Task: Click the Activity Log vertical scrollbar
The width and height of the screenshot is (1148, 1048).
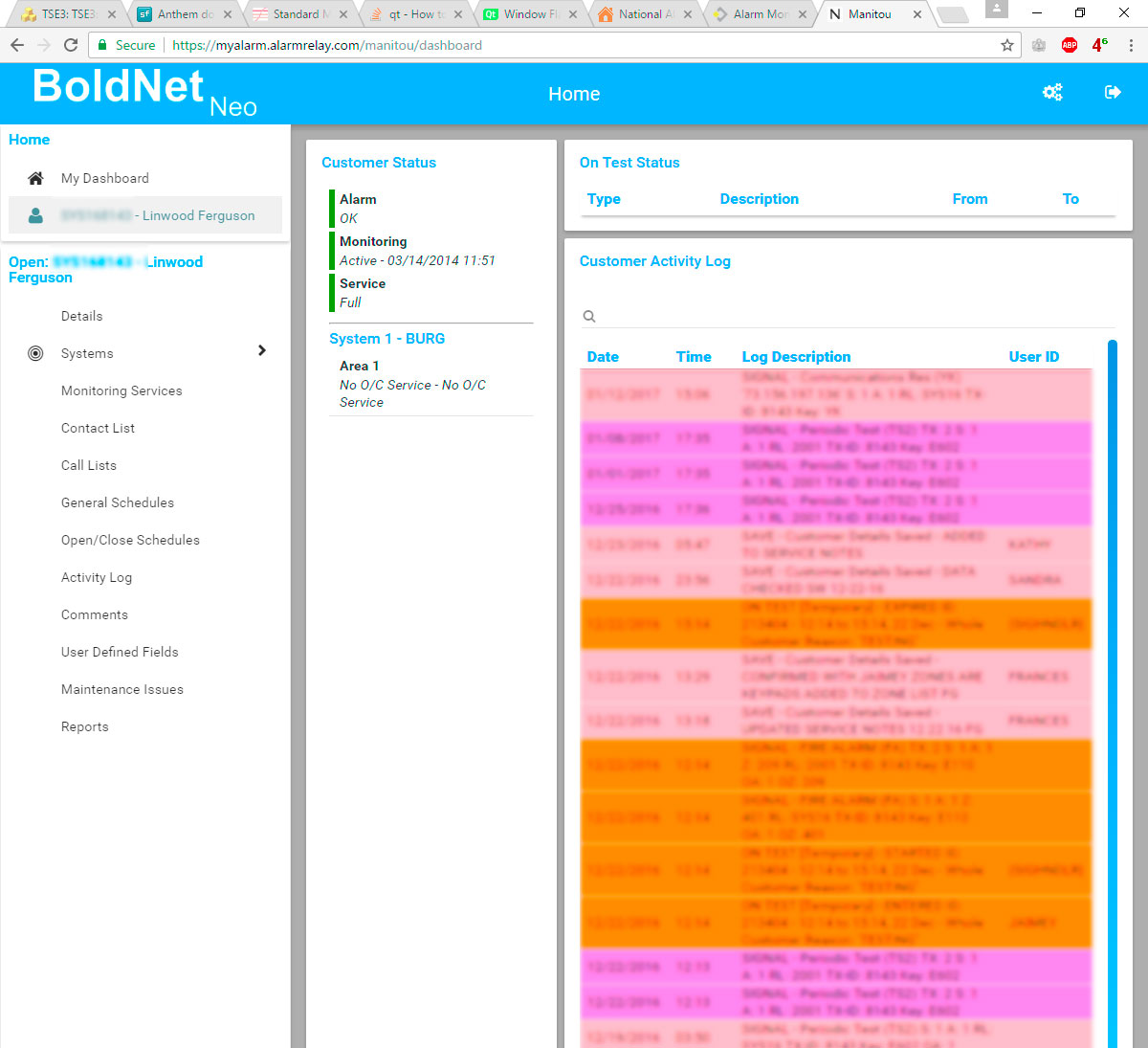Action: [x=1113, y=694]
